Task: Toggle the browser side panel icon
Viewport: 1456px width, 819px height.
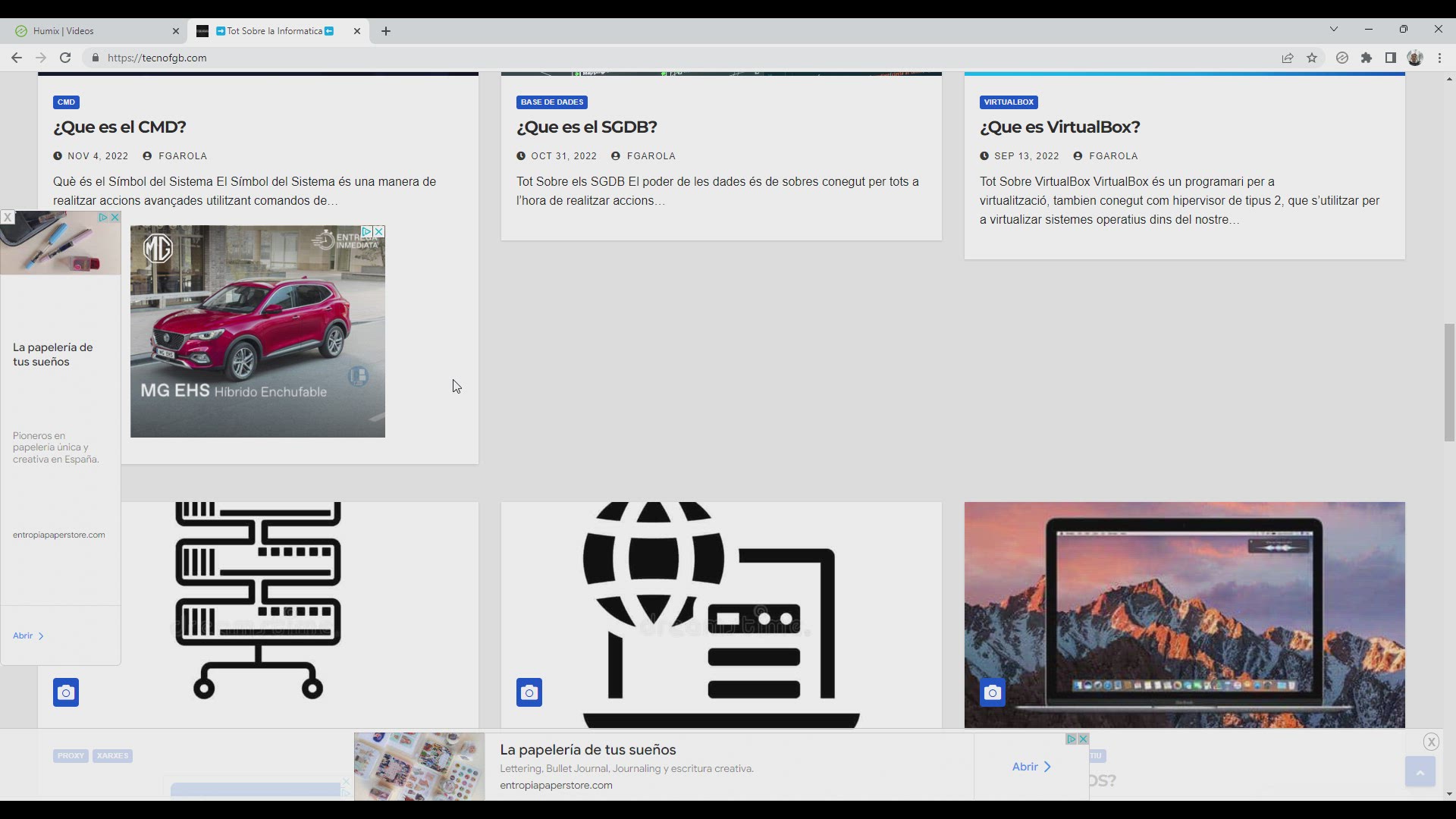Action: coord(1391,58)
